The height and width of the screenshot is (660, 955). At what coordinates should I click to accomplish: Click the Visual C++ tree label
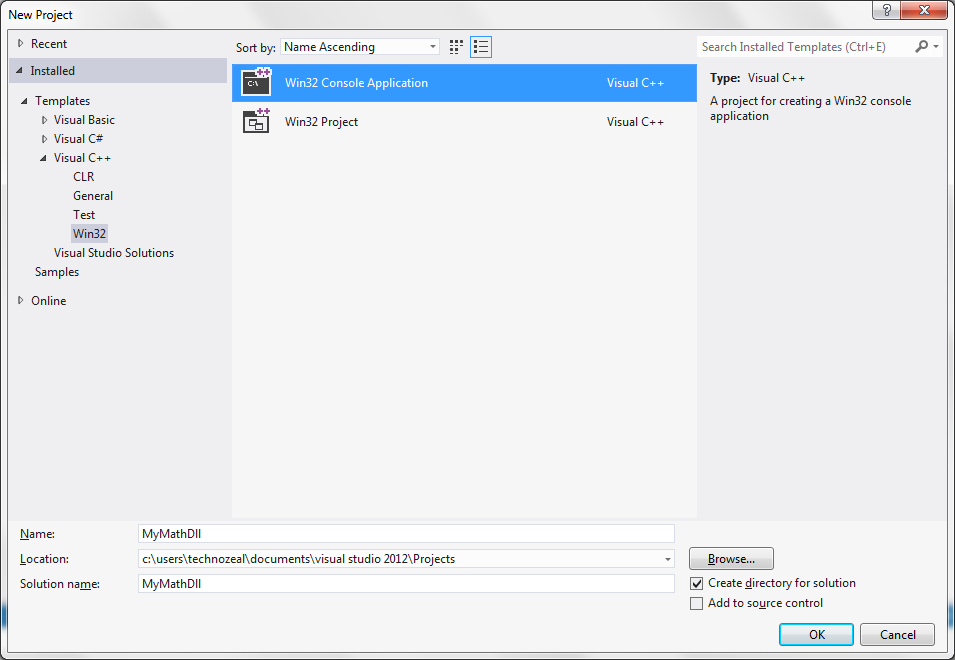[82, 158]
